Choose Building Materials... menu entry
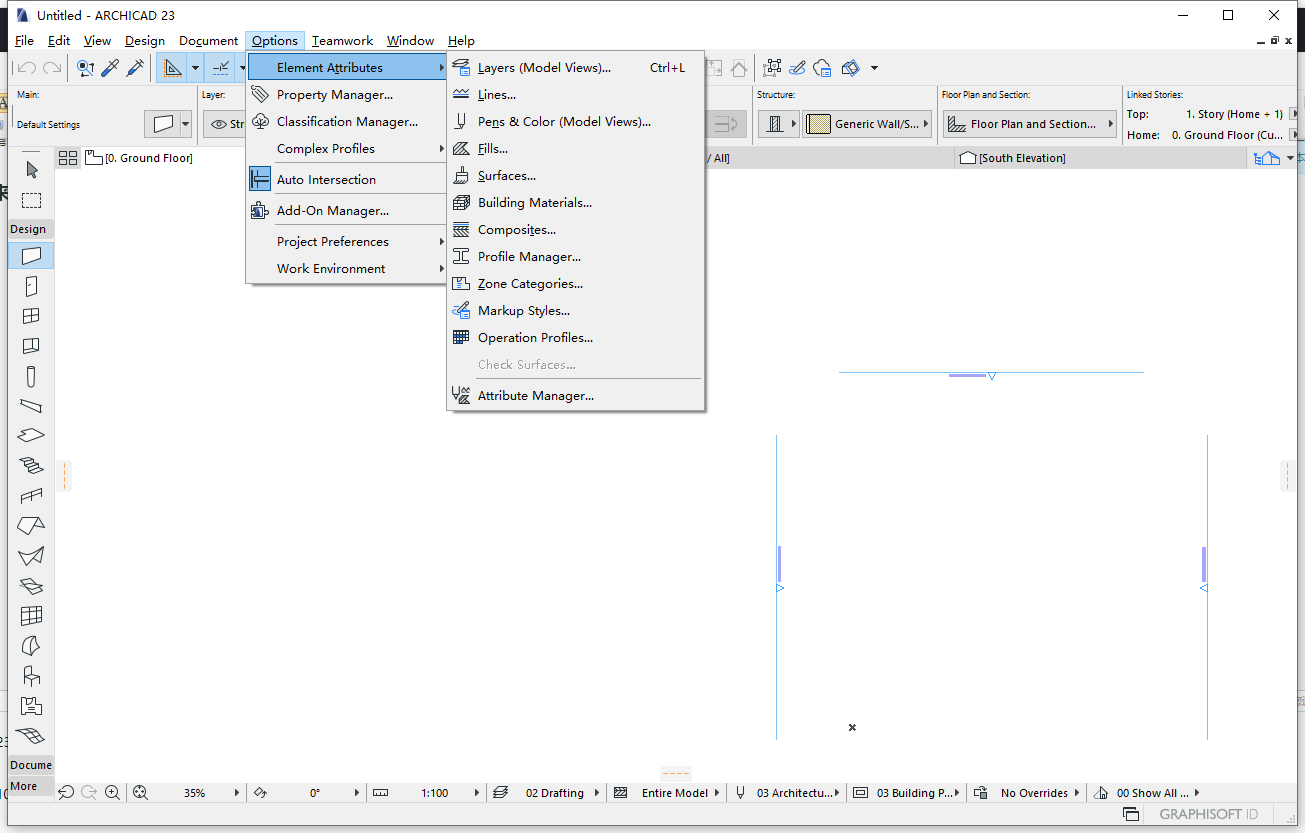Screen dimensions: 1305x833 pos(576,203)
